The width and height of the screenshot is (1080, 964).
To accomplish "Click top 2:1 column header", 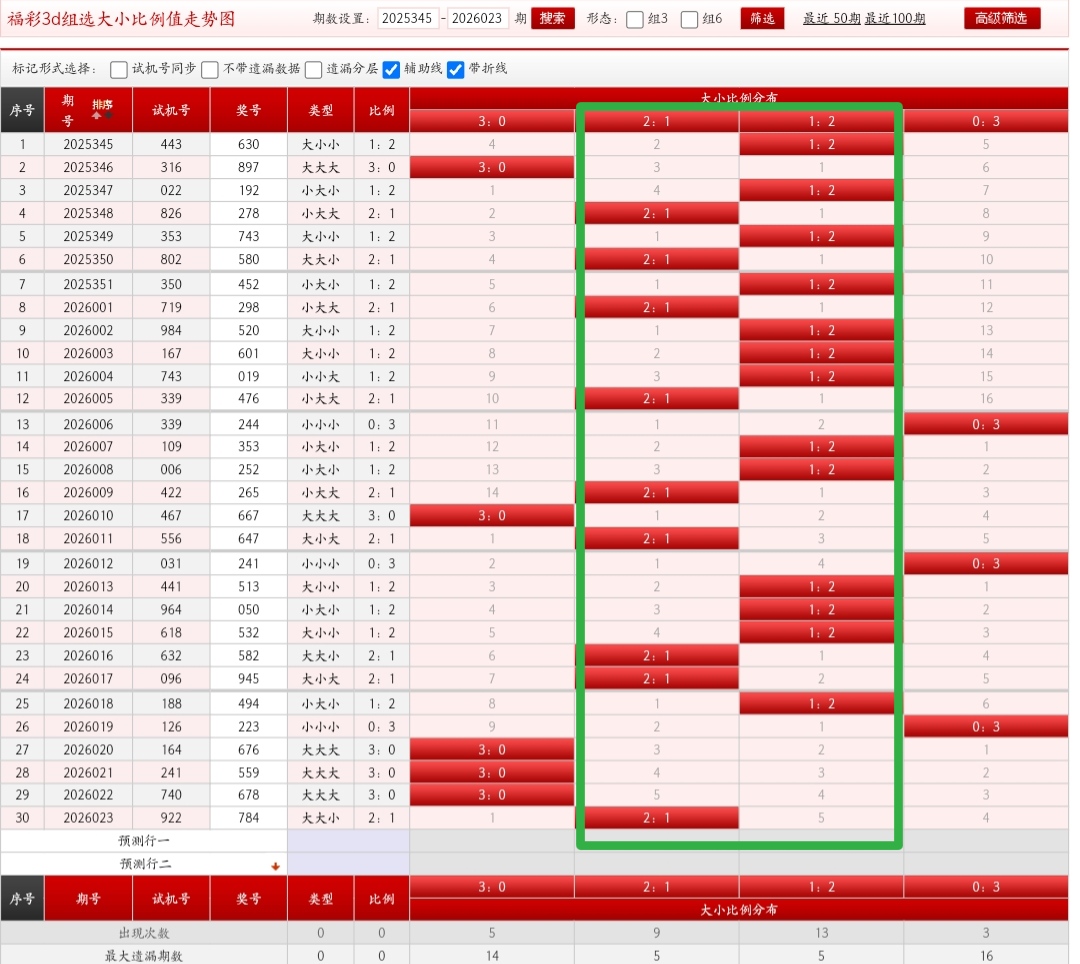I will pos(656,121).
